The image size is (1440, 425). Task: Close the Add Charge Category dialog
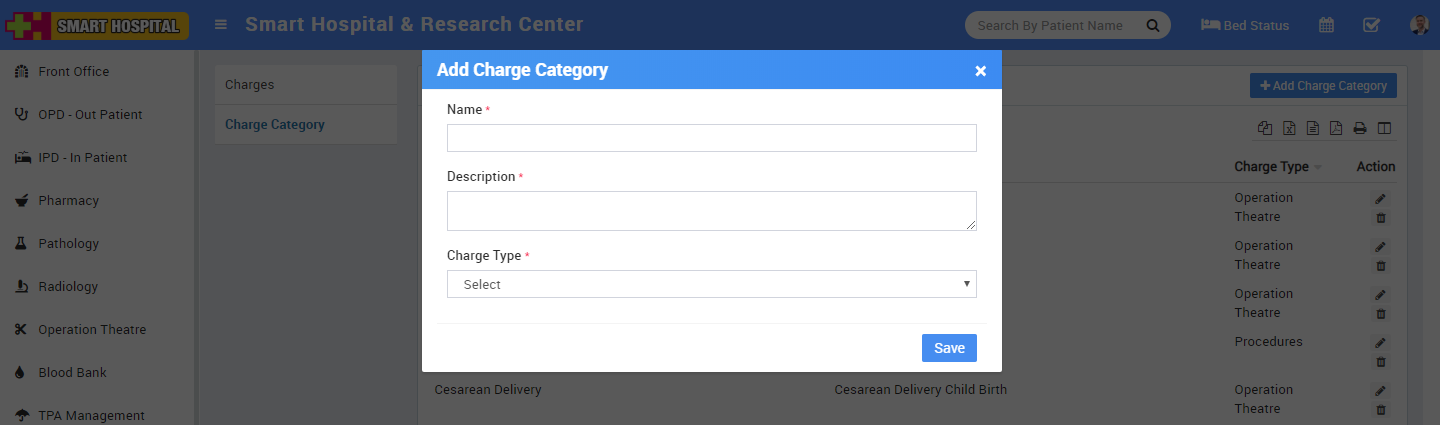pyautogui.click(x=980, y=71)
